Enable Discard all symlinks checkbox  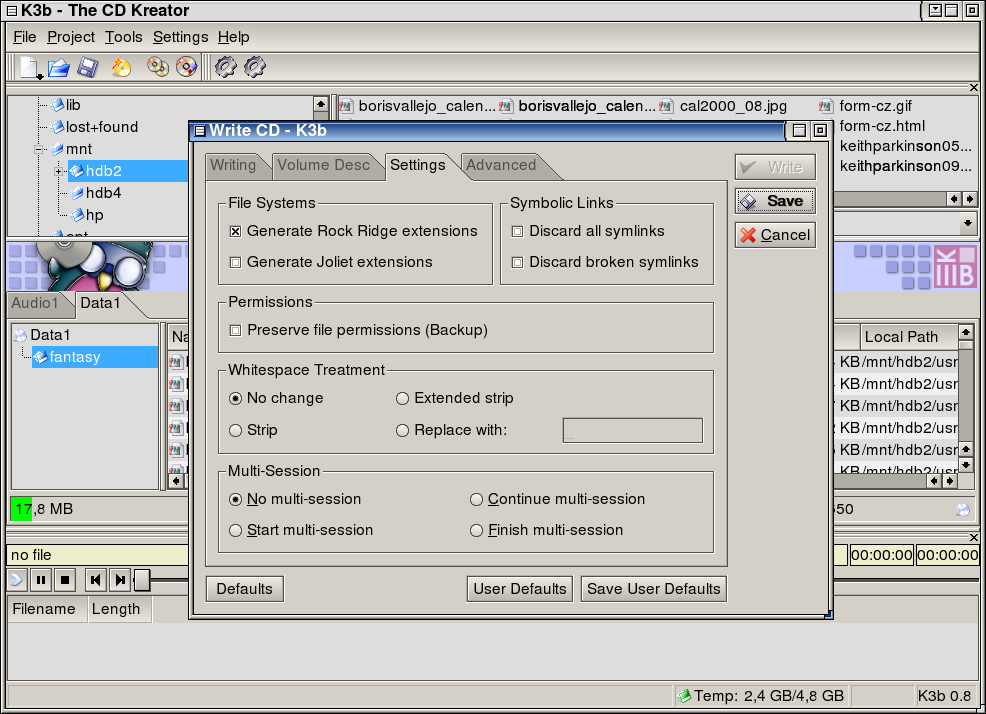point(518,231)
